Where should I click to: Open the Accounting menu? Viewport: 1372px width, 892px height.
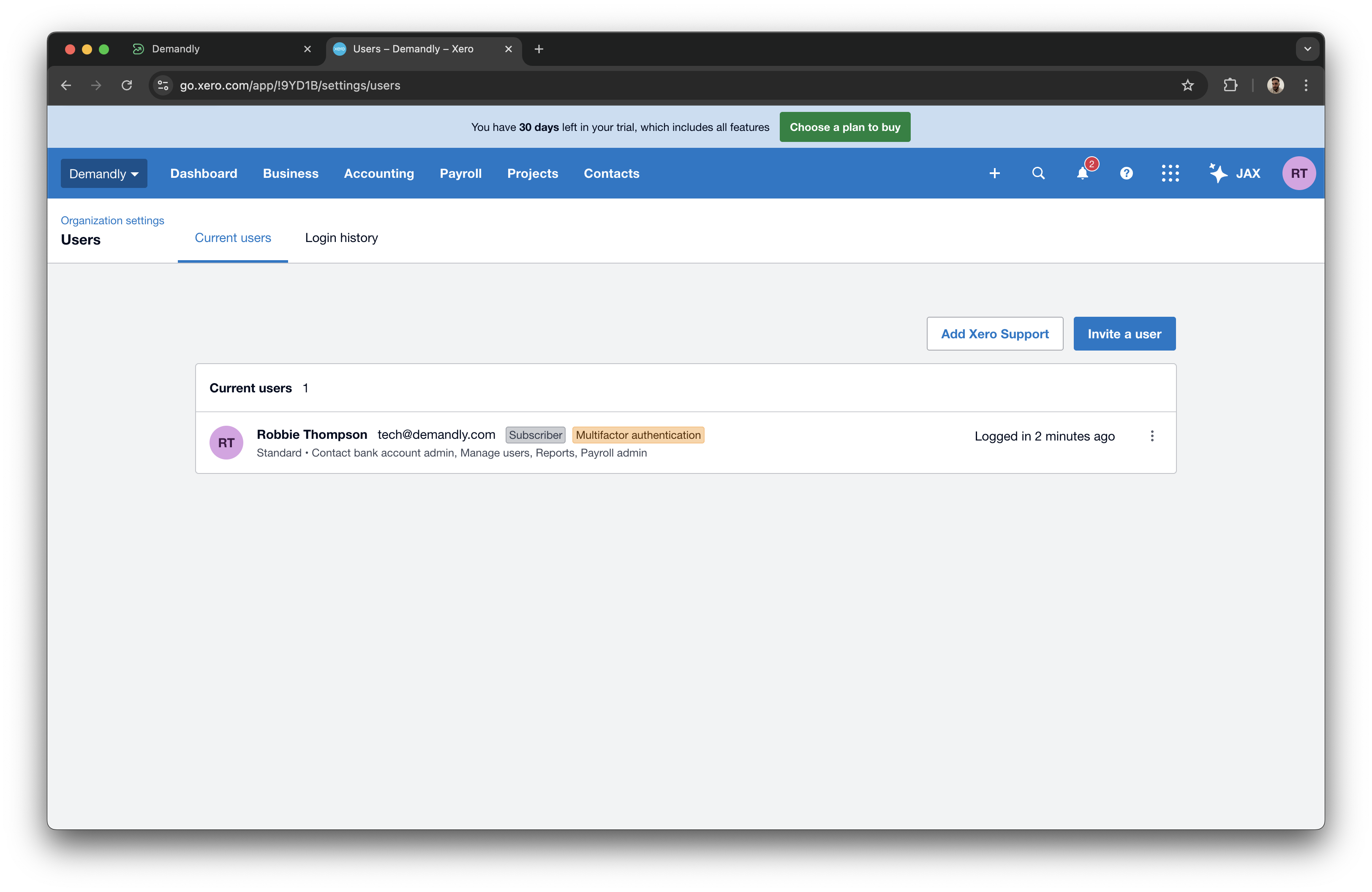pos(379,173)
